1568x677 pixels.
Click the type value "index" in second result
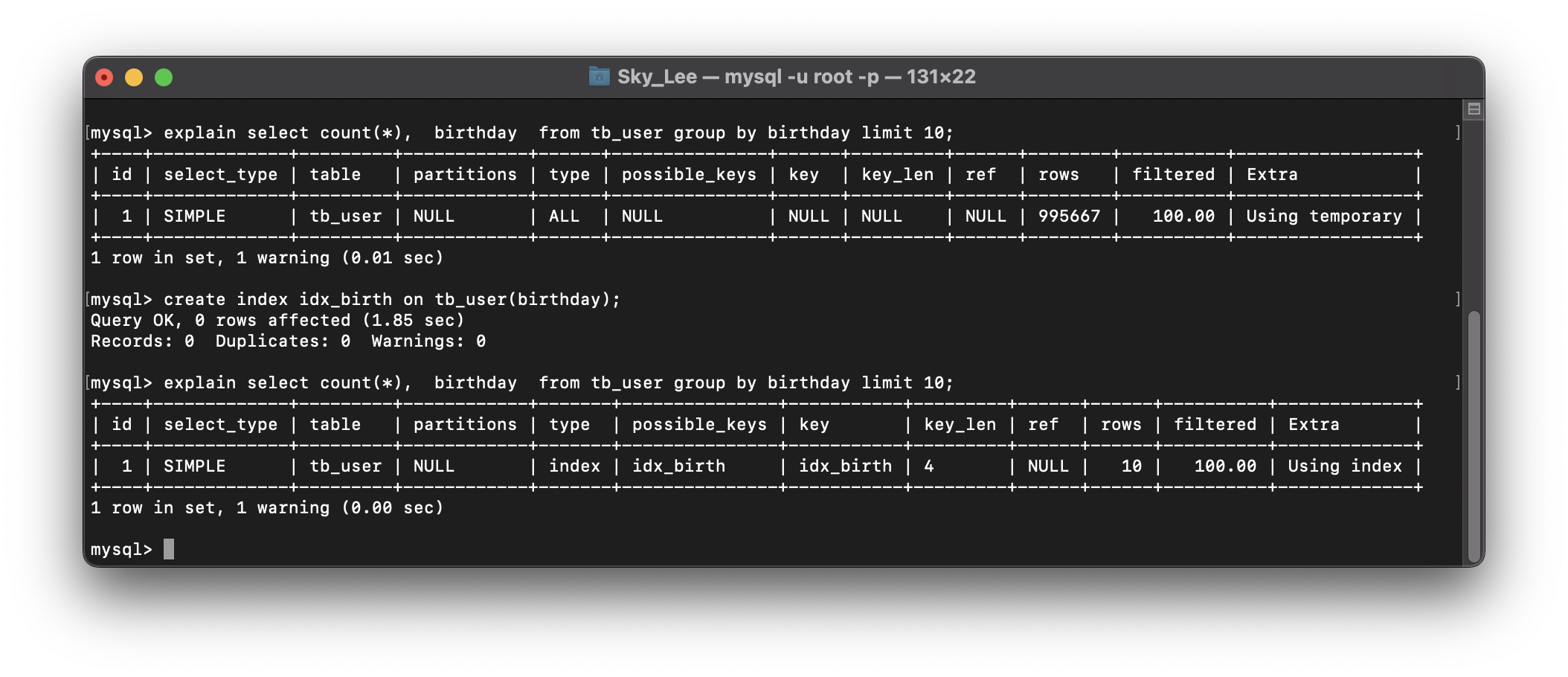point(574,466)
